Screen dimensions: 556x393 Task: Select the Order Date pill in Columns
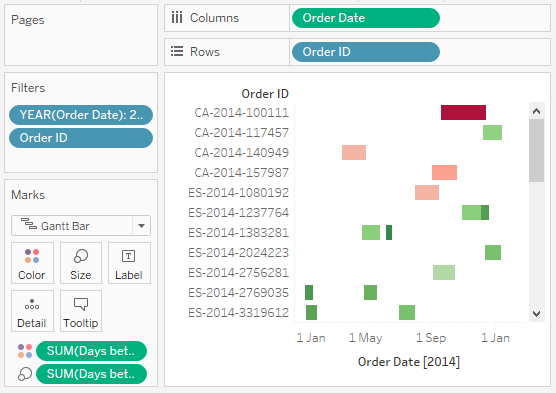(366, 18)
